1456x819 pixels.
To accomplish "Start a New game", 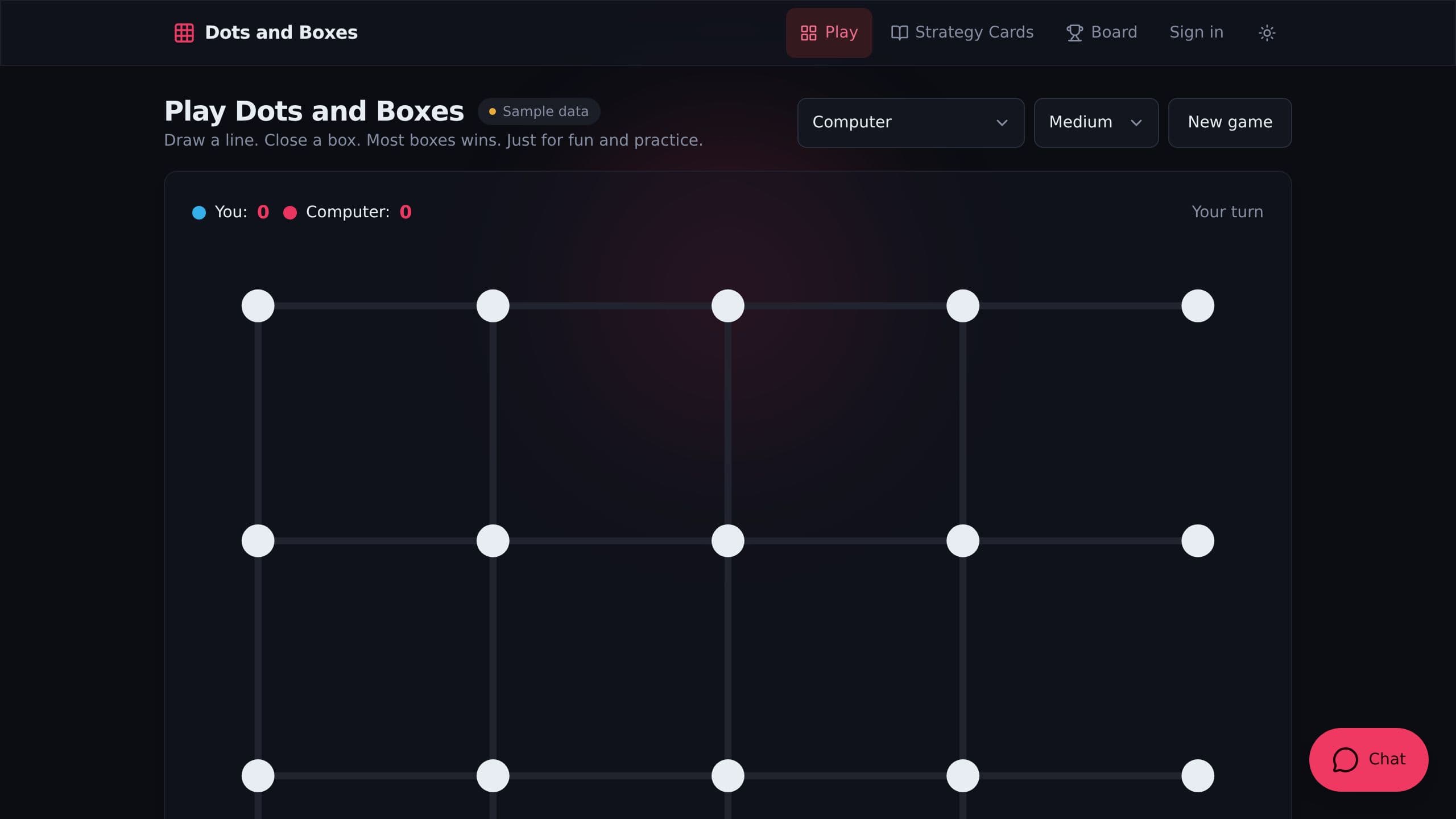I will [x=1230, y=122].
